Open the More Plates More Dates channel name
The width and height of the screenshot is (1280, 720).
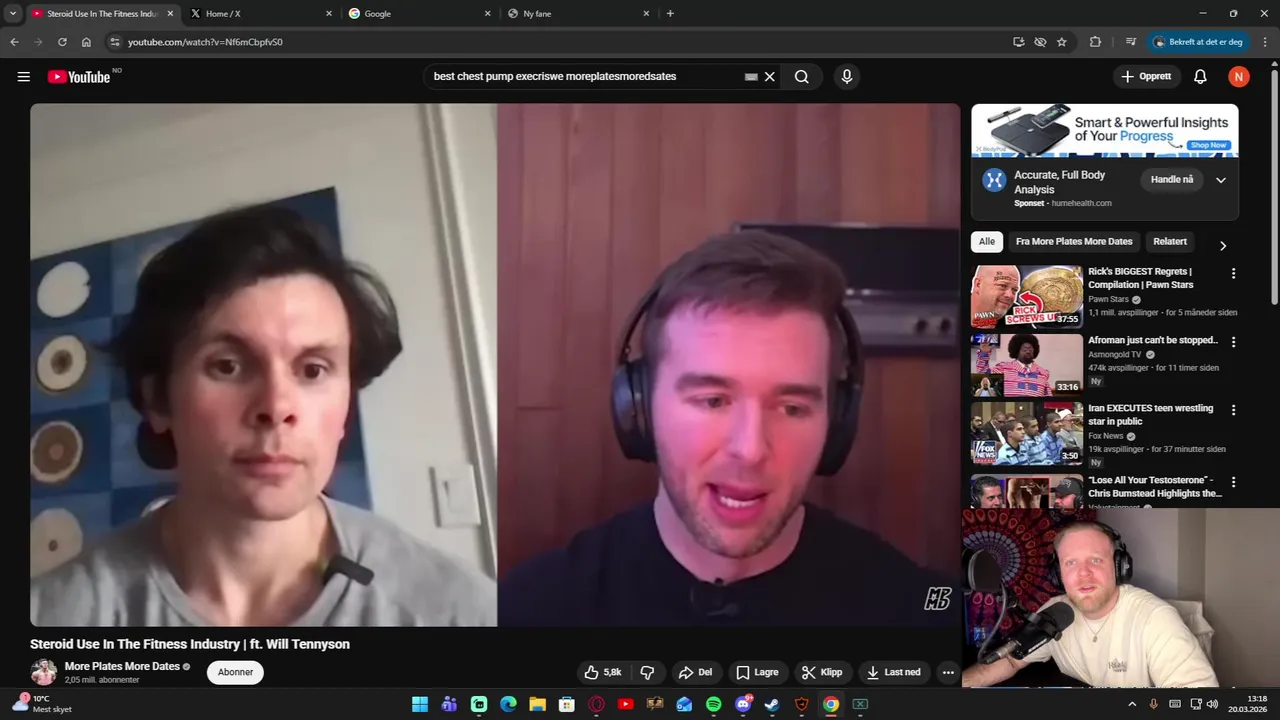(122, 666)
